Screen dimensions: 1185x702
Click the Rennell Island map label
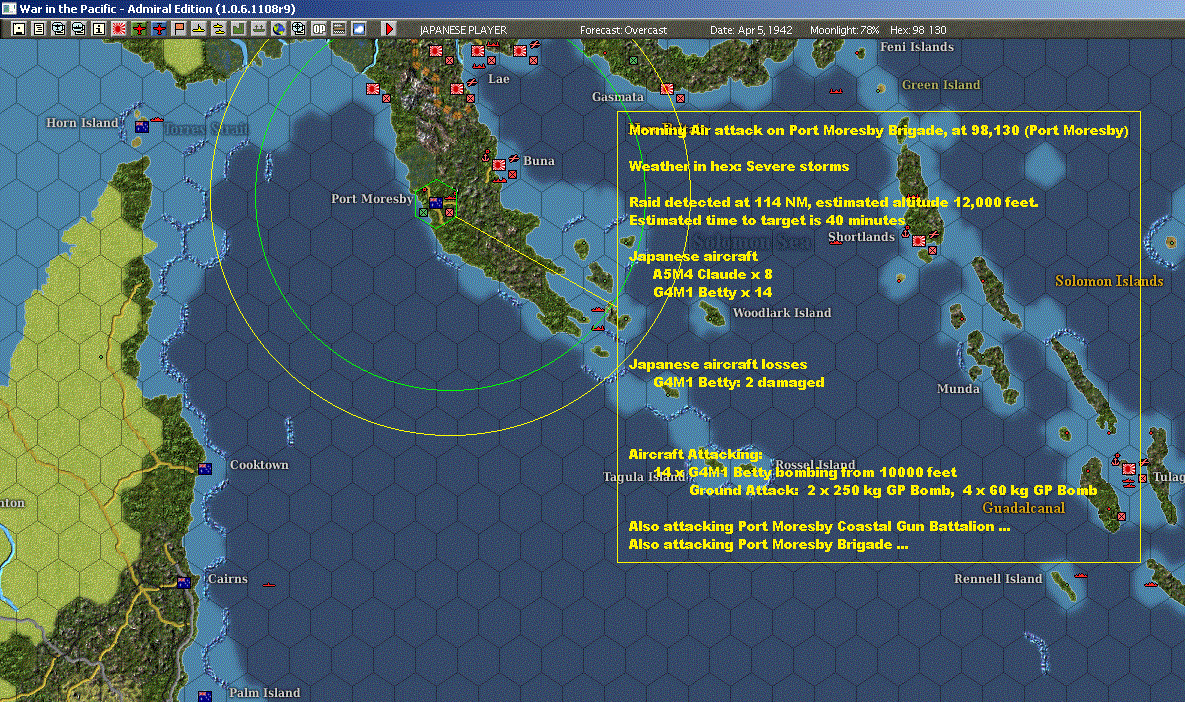(998, 579)
